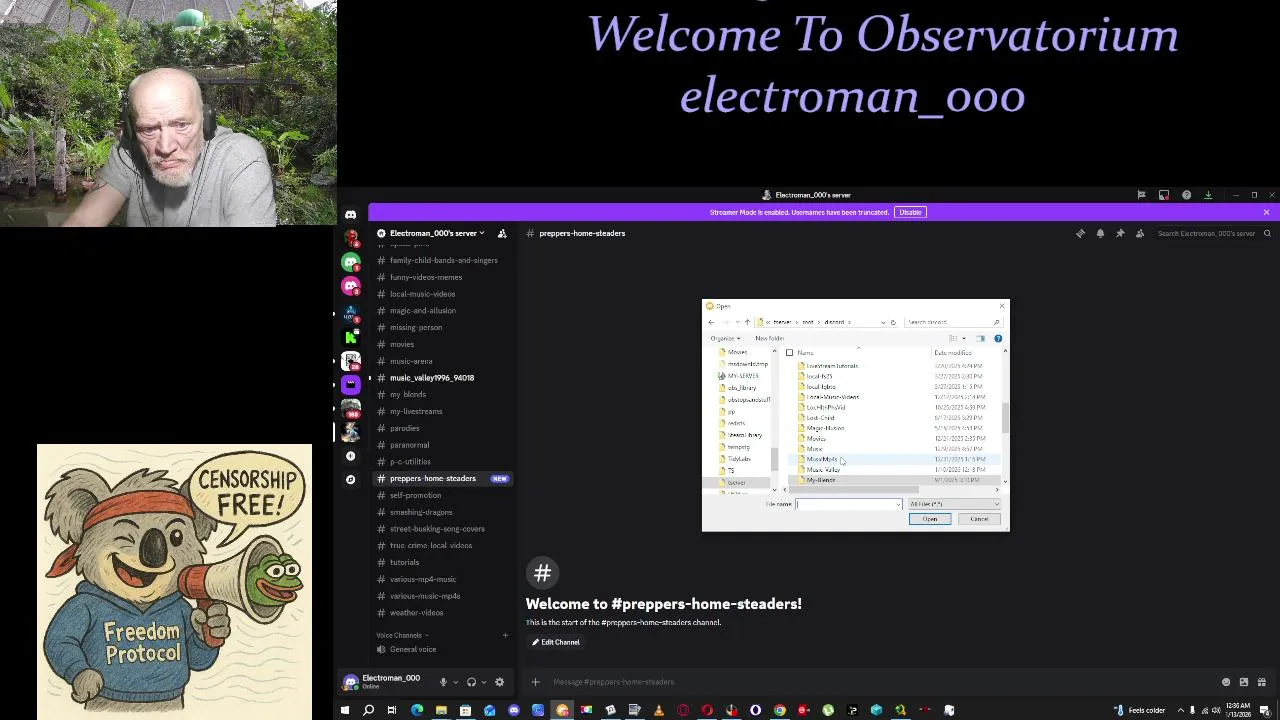Open the threads icon in the channel header
Screen dimensions: 1280x720
pyautogui.click(x=1080, y=233)
